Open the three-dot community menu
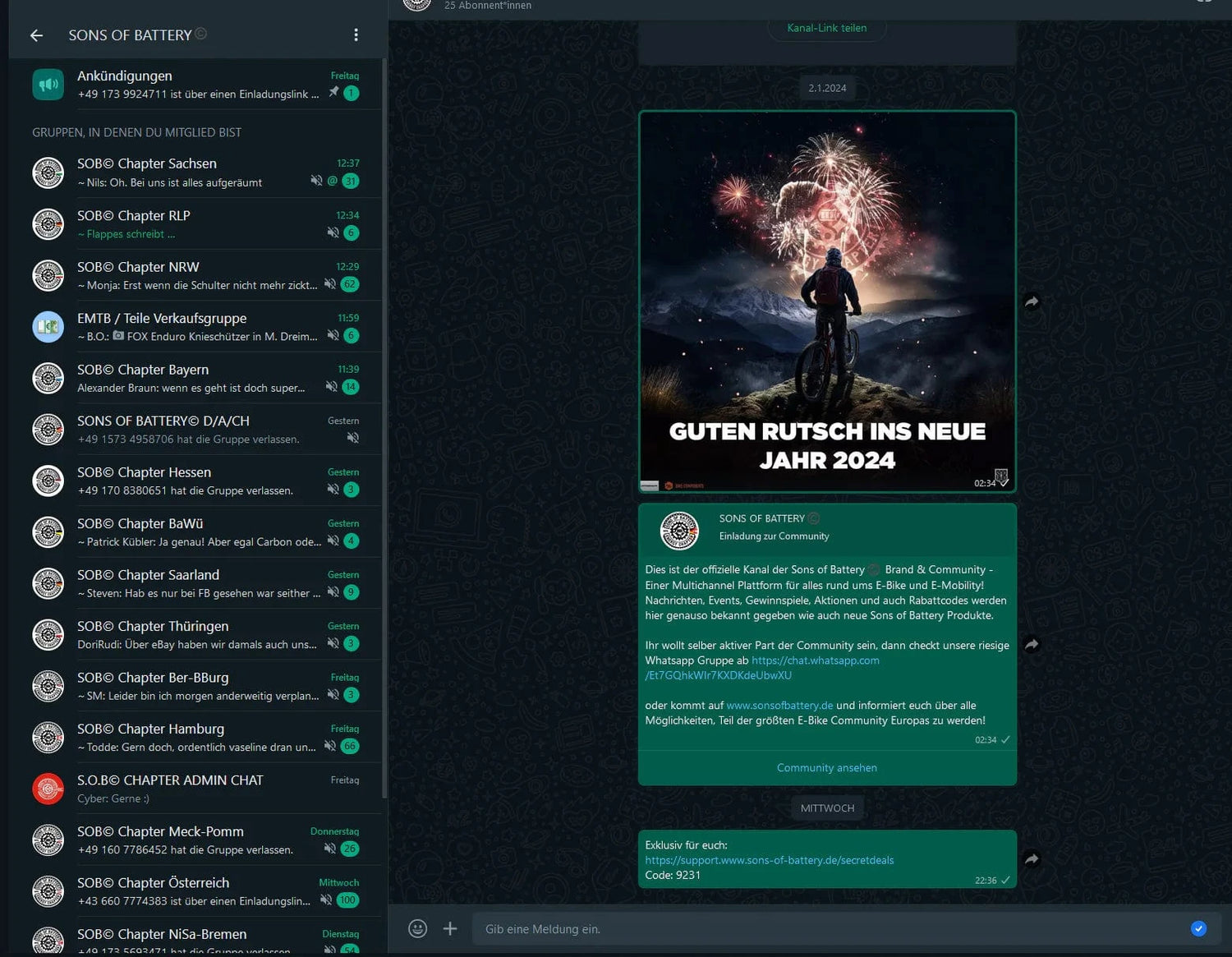This screenshot has width=1232, height=957. pos(356,35)
